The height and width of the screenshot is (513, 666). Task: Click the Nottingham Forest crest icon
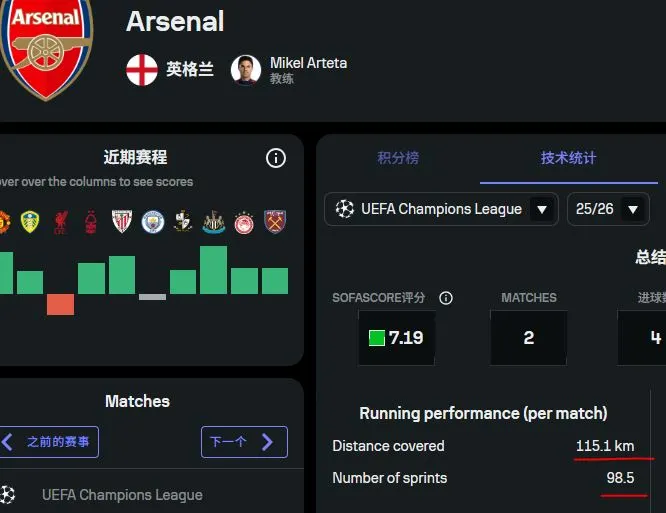(x=91, y=221)
